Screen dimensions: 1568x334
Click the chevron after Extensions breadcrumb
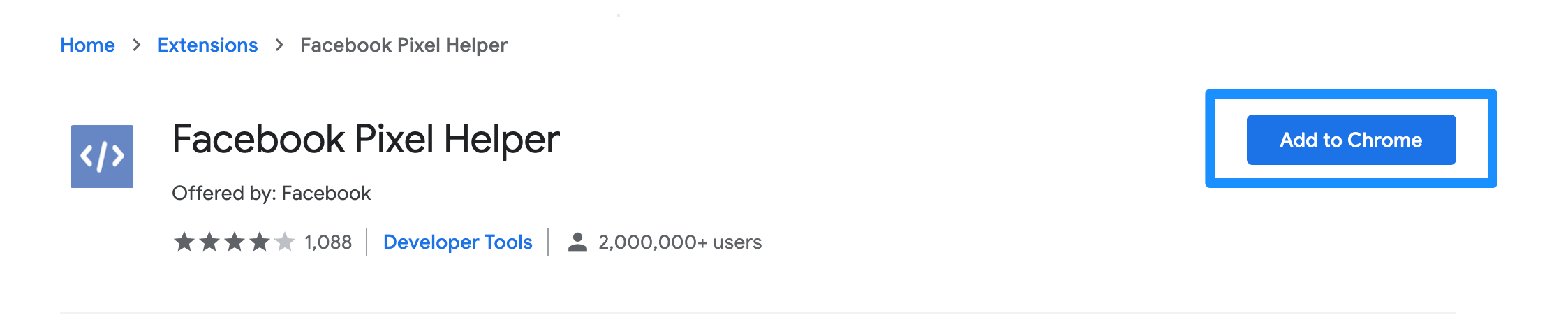280,45
